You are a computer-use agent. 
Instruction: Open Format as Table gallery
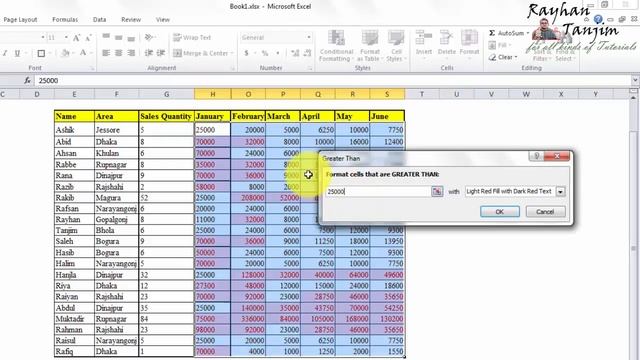pos(370,46)
